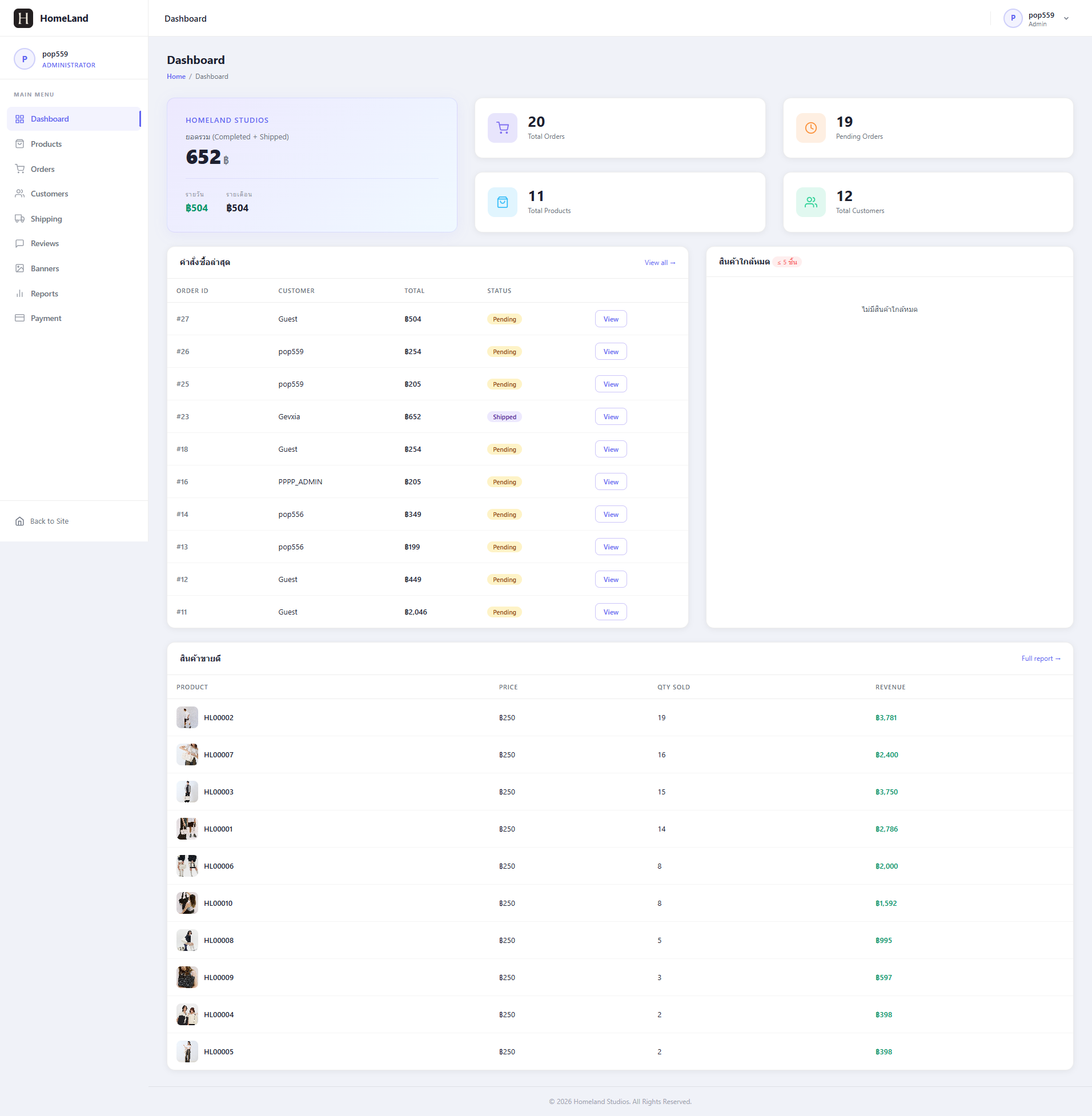Click the HL00010 product name
This screenshot has height=1116, width=1092.
[x=219, y=903]
